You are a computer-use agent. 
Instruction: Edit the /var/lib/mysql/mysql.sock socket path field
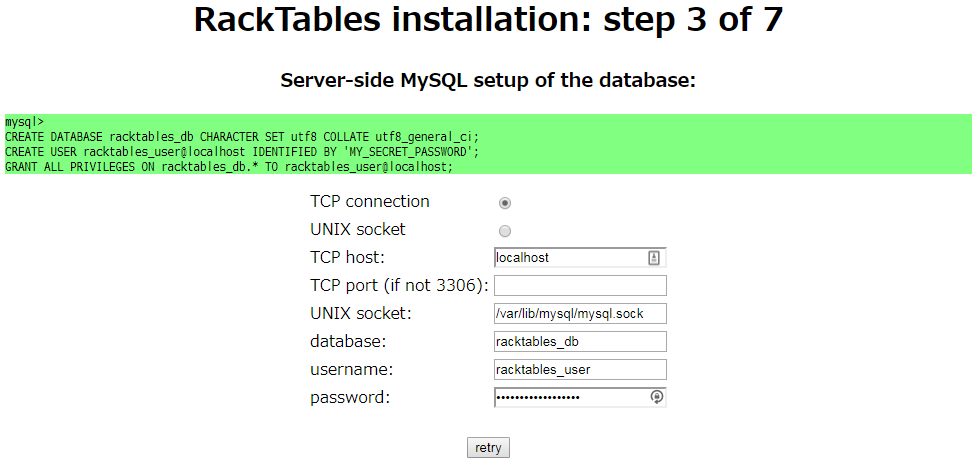580,314
